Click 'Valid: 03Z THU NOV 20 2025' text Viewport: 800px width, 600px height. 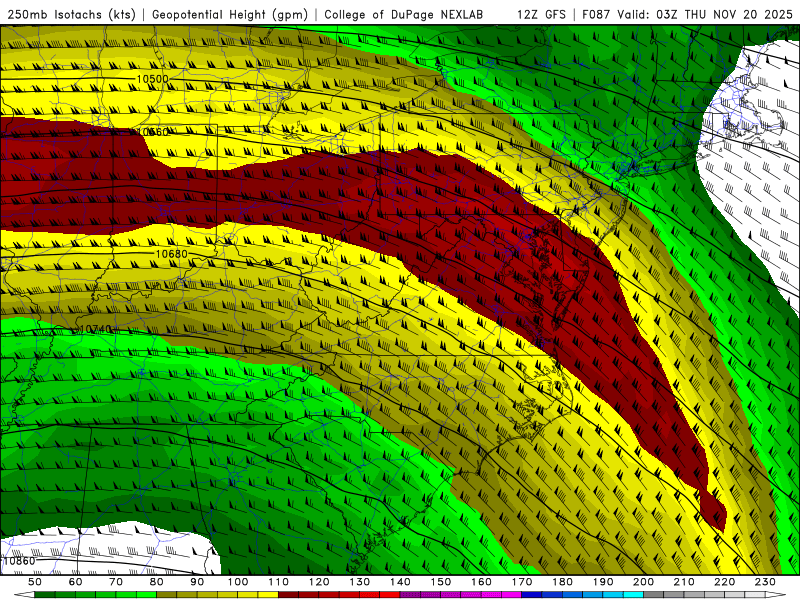[x=705, y=14]
